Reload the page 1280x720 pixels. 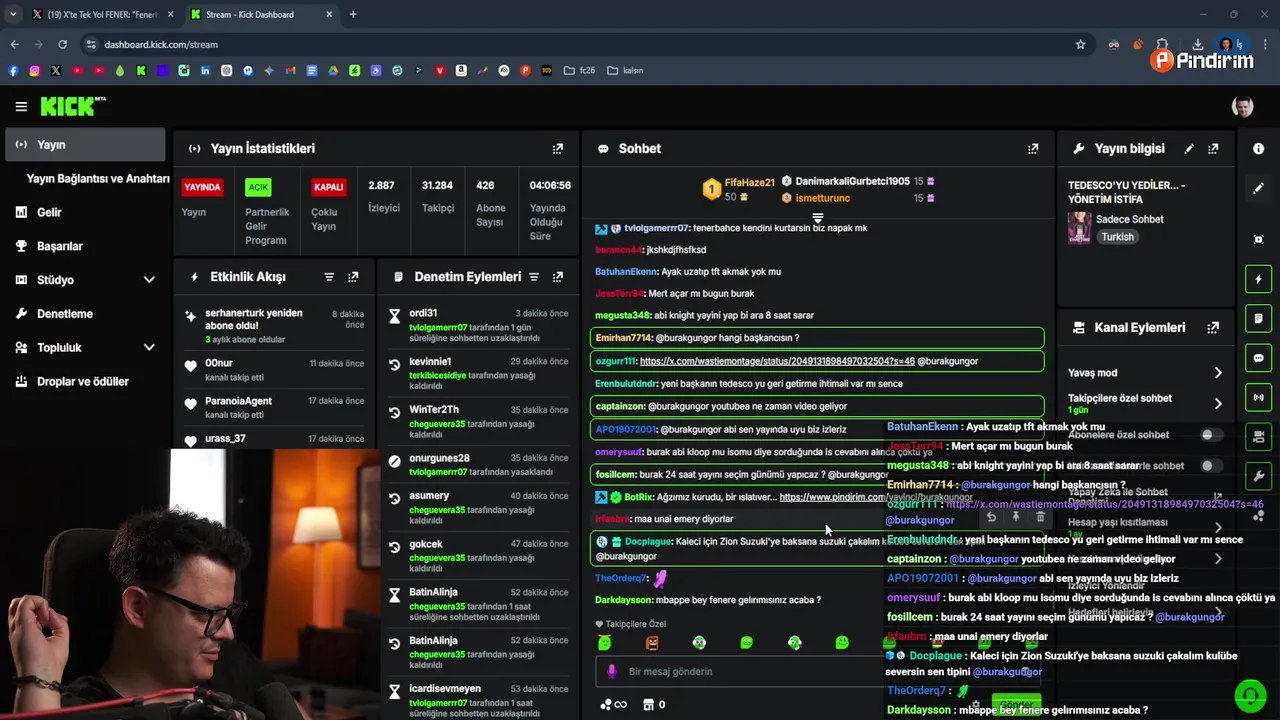click(x=62, y=44)
